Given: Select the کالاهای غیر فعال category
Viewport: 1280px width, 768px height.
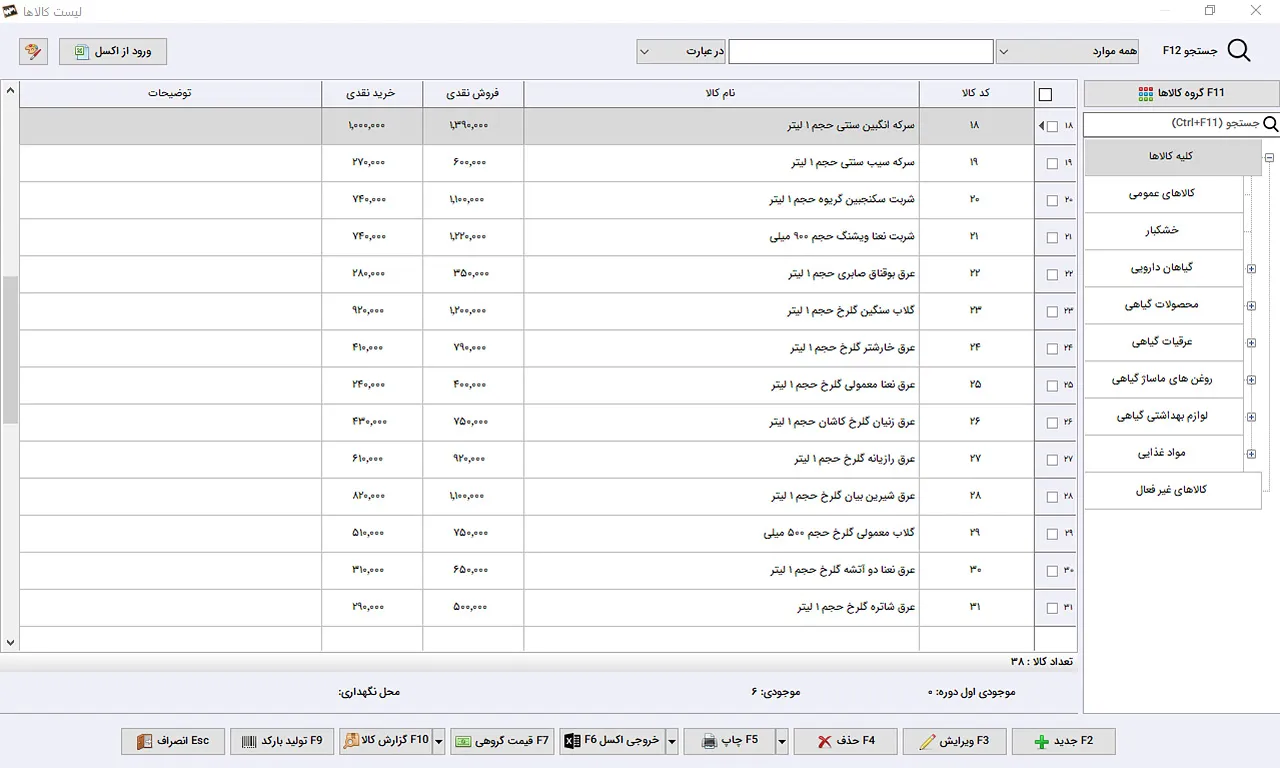Looking at the screenshot, I should 1172,490.
